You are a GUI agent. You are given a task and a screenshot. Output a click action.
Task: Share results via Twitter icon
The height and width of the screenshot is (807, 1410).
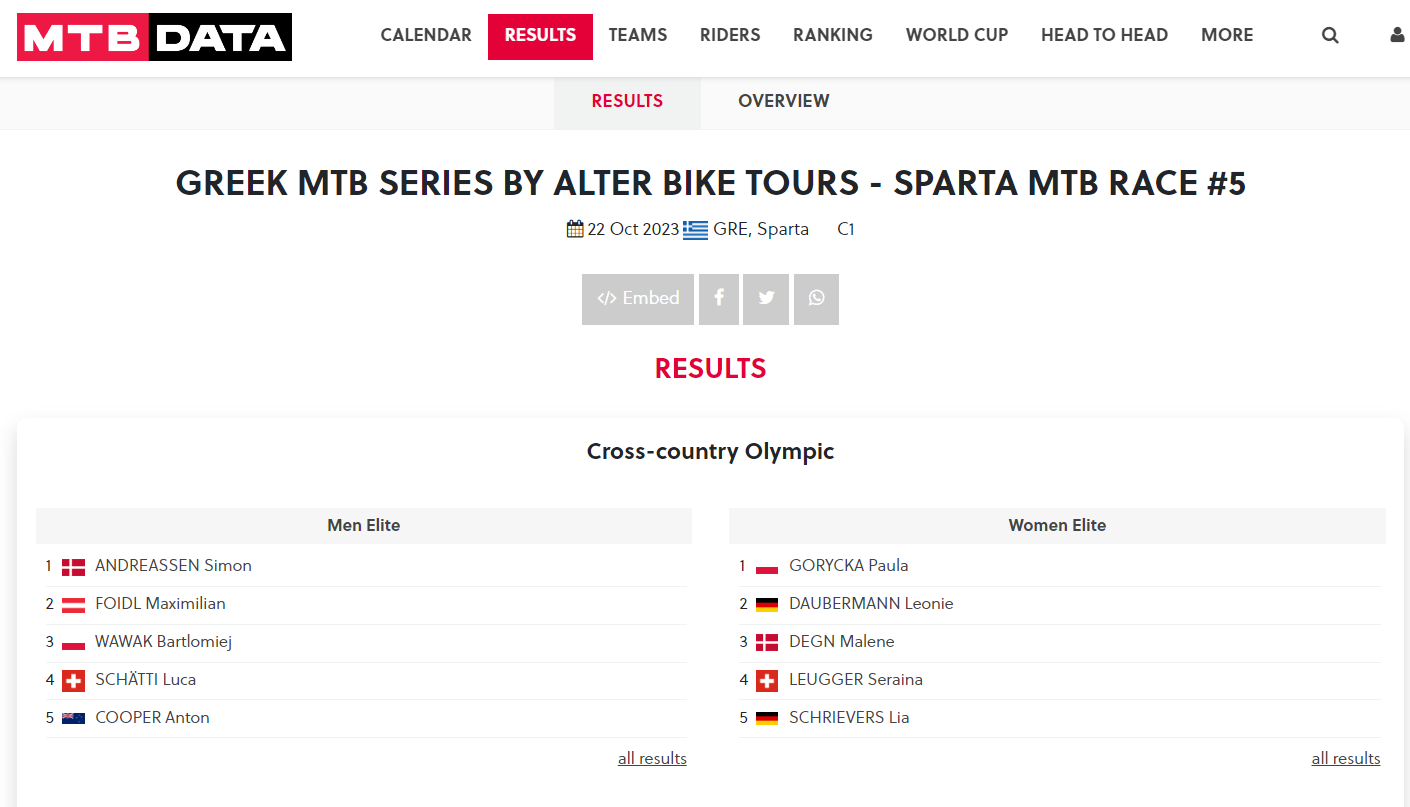766,299
